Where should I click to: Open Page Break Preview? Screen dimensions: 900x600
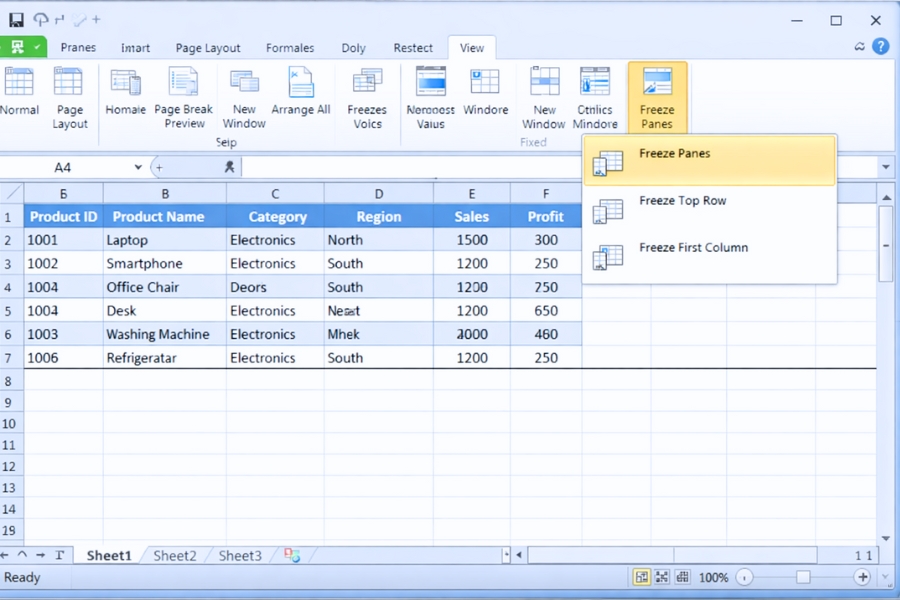(184, 95)
